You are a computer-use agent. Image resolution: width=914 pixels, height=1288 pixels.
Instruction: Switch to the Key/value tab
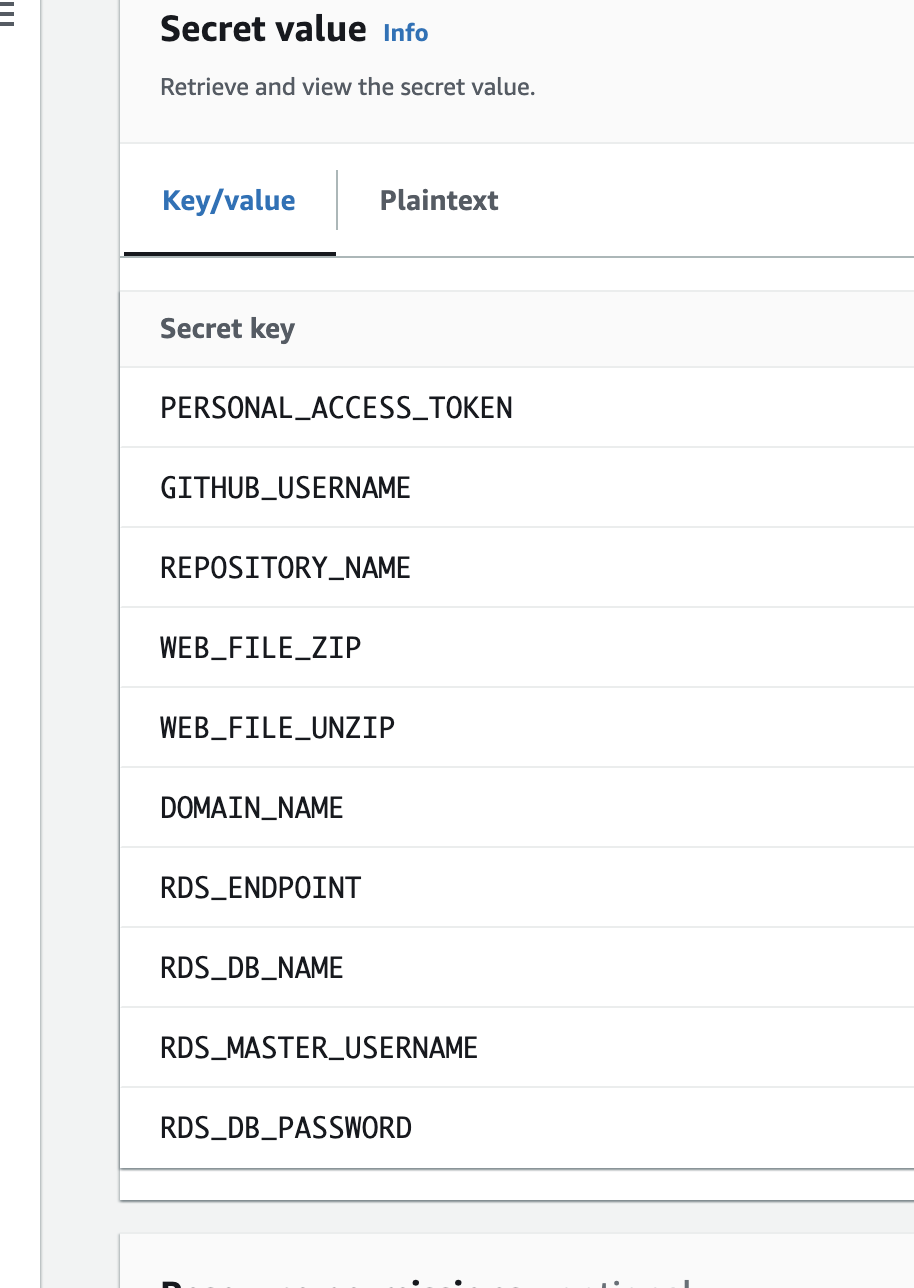(x=229, y=200)
